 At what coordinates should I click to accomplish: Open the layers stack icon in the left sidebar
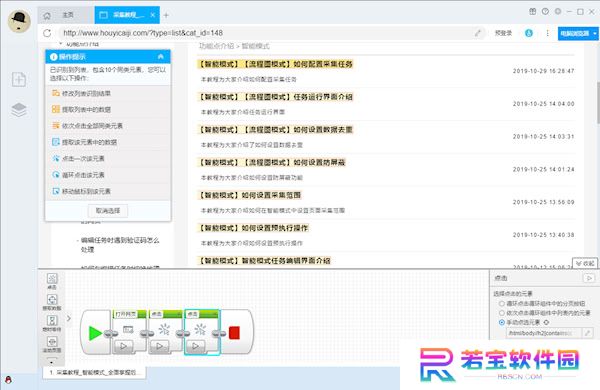[19, 110]
